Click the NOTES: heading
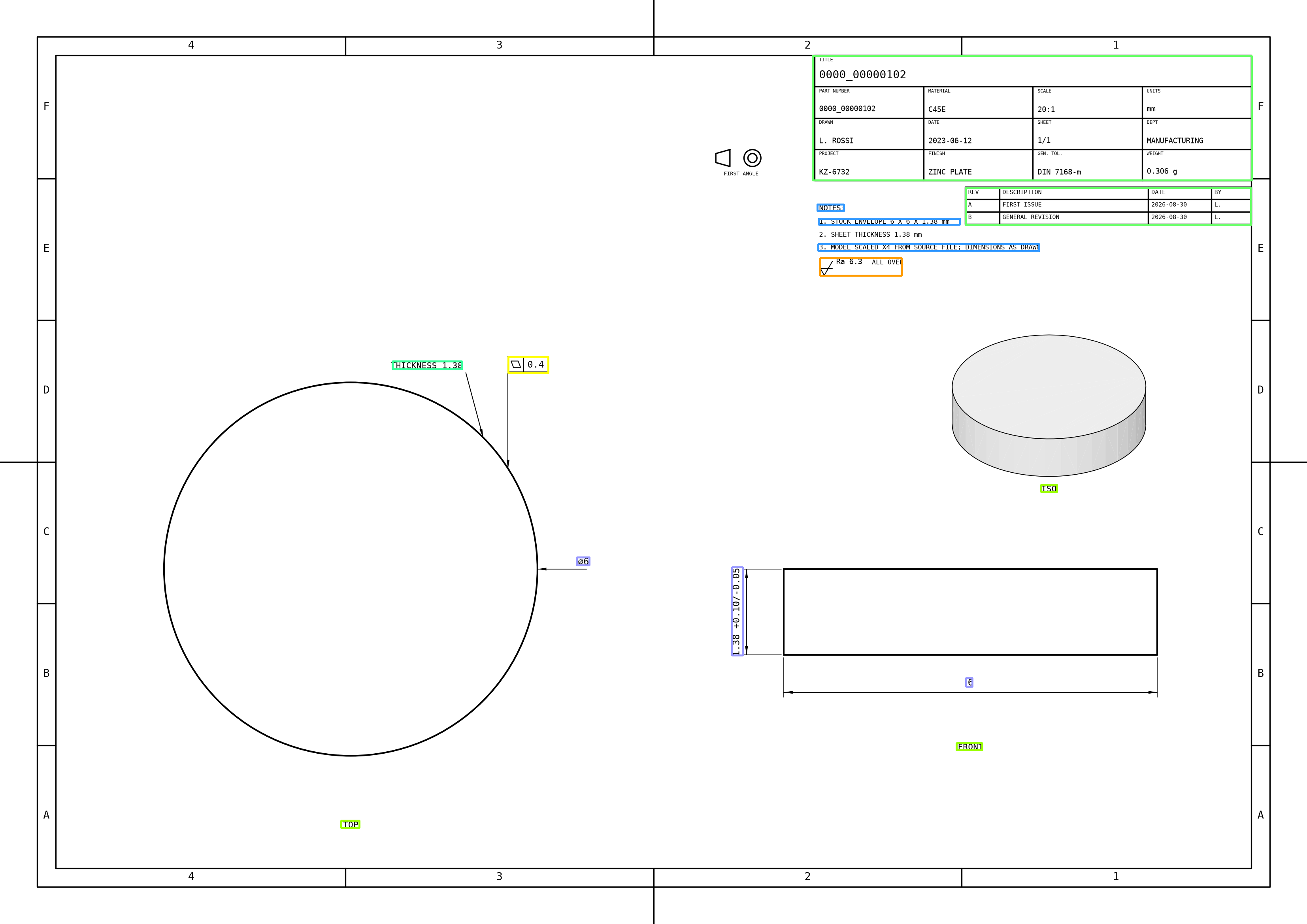The width and height of the screenshot is (1307, 924). [x=831, y=208]
